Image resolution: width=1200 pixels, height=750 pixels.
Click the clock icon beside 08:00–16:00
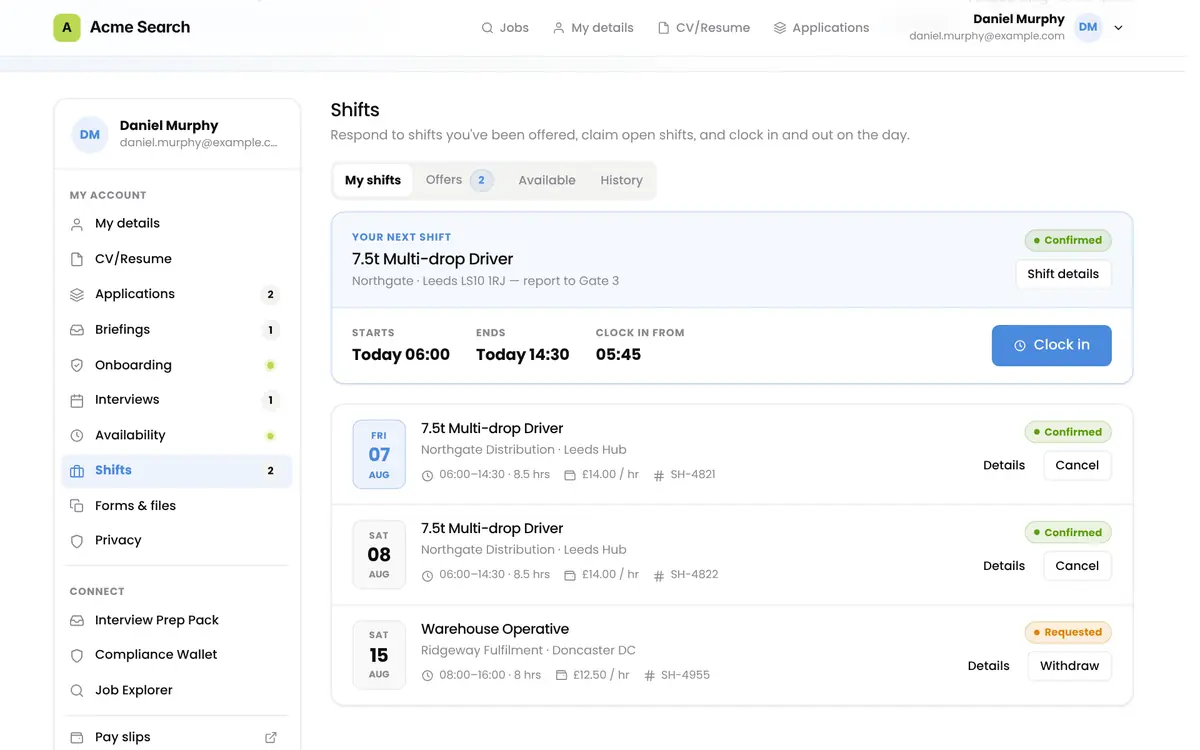pos(427,676)
